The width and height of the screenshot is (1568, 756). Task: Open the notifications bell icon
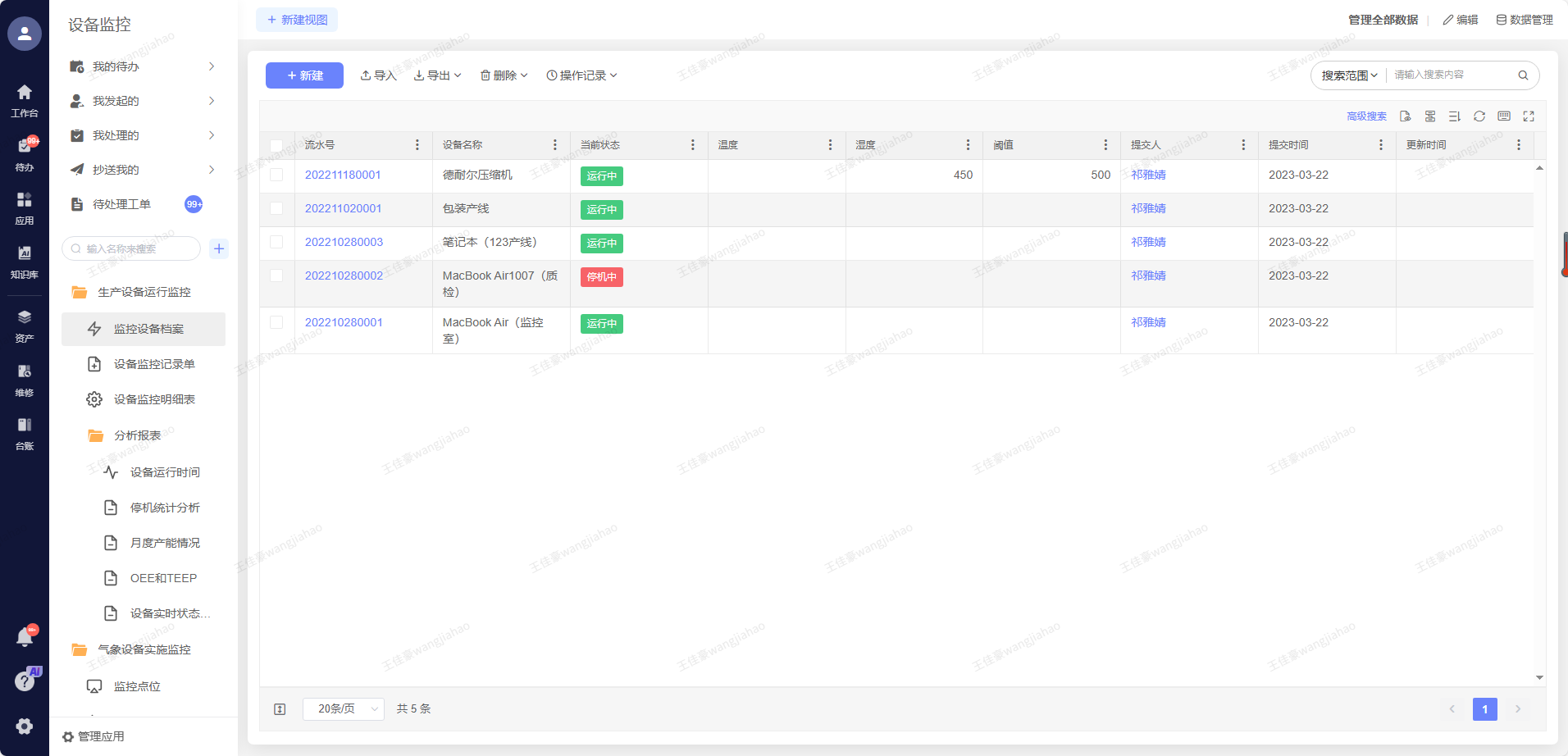point(25,637)
